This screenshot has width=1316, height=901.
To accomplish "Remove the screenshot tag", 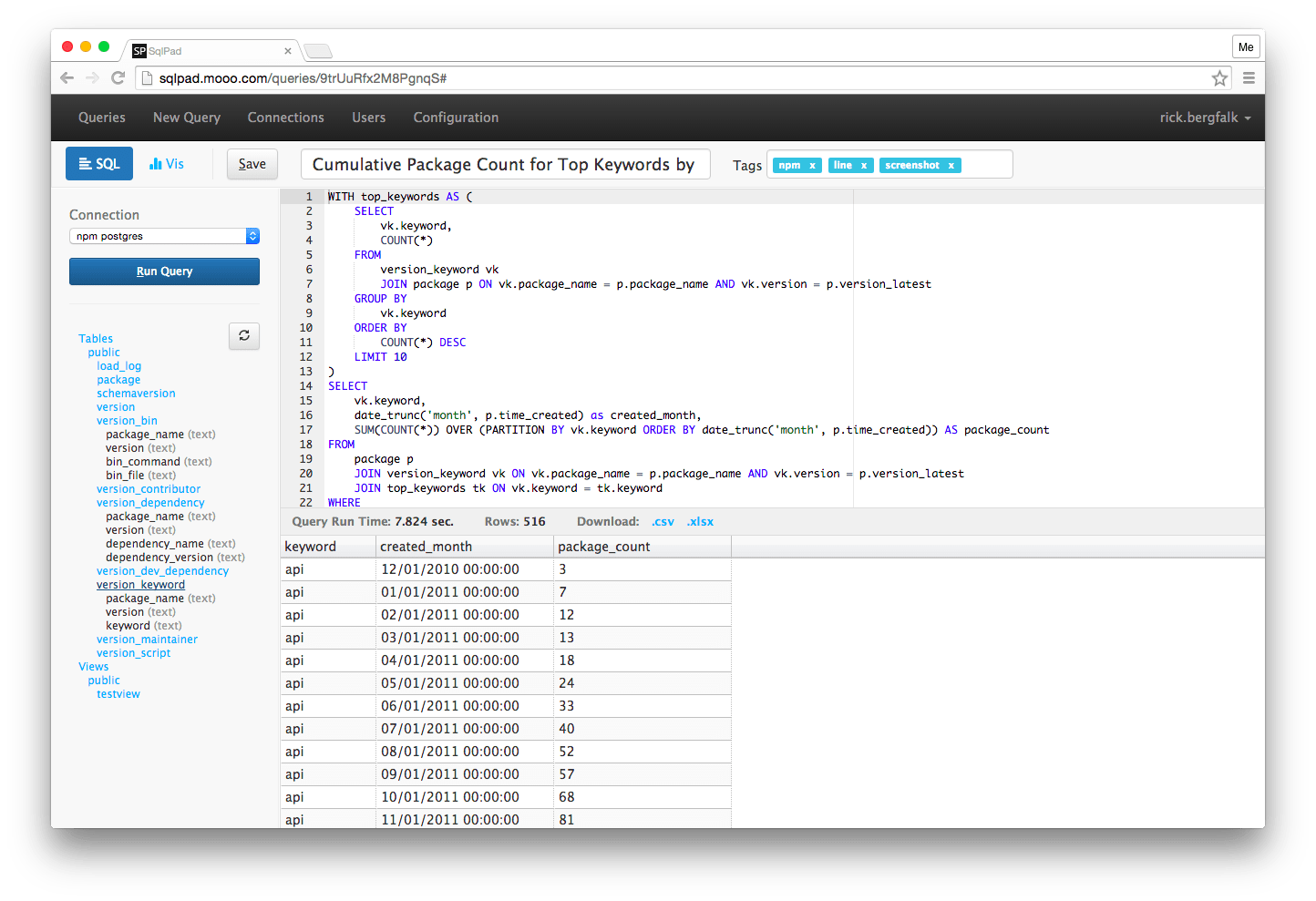I will click(x=951, y=166).
